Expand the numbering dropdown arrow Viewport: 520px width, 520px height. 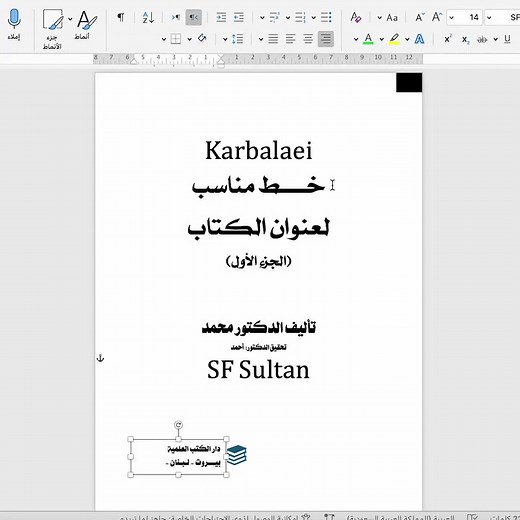[288, 18]
